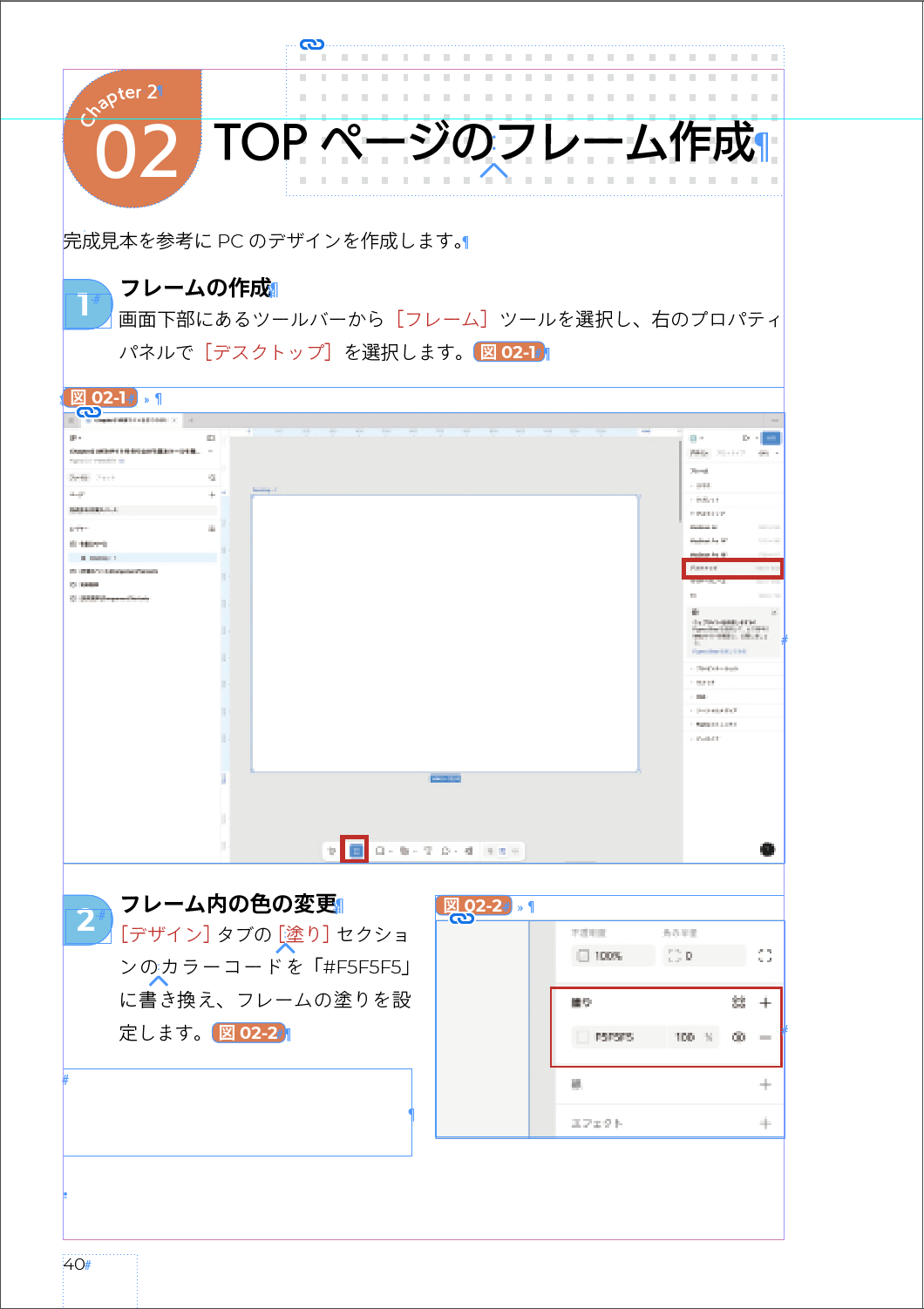Click the link badge on figure 02-2 image

click(461, 919)
